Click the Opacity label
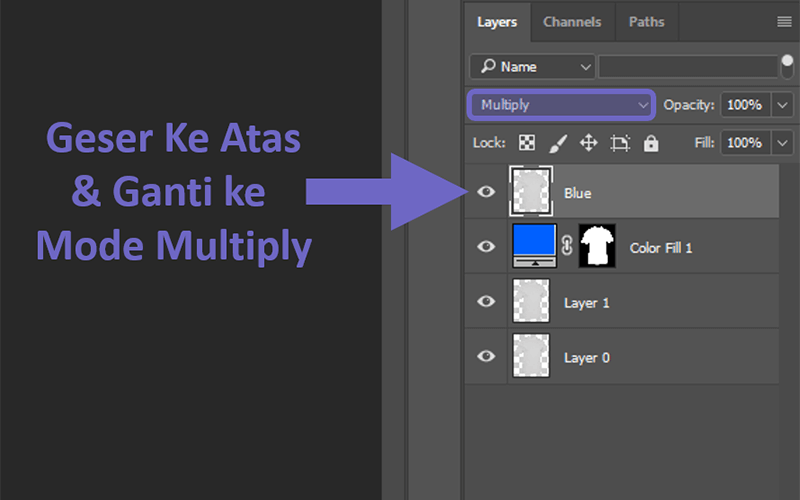Image resolution: width=800 pixels, height=500 pixels. 689,105
